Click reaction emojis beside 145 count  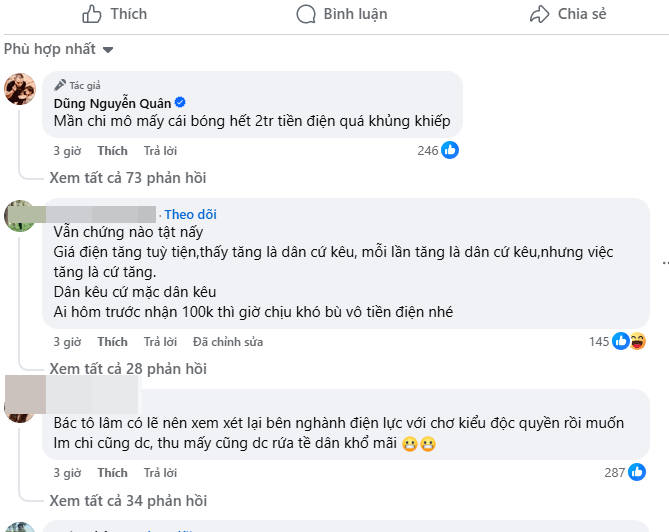pyautogui.click(x=629, y=341)
